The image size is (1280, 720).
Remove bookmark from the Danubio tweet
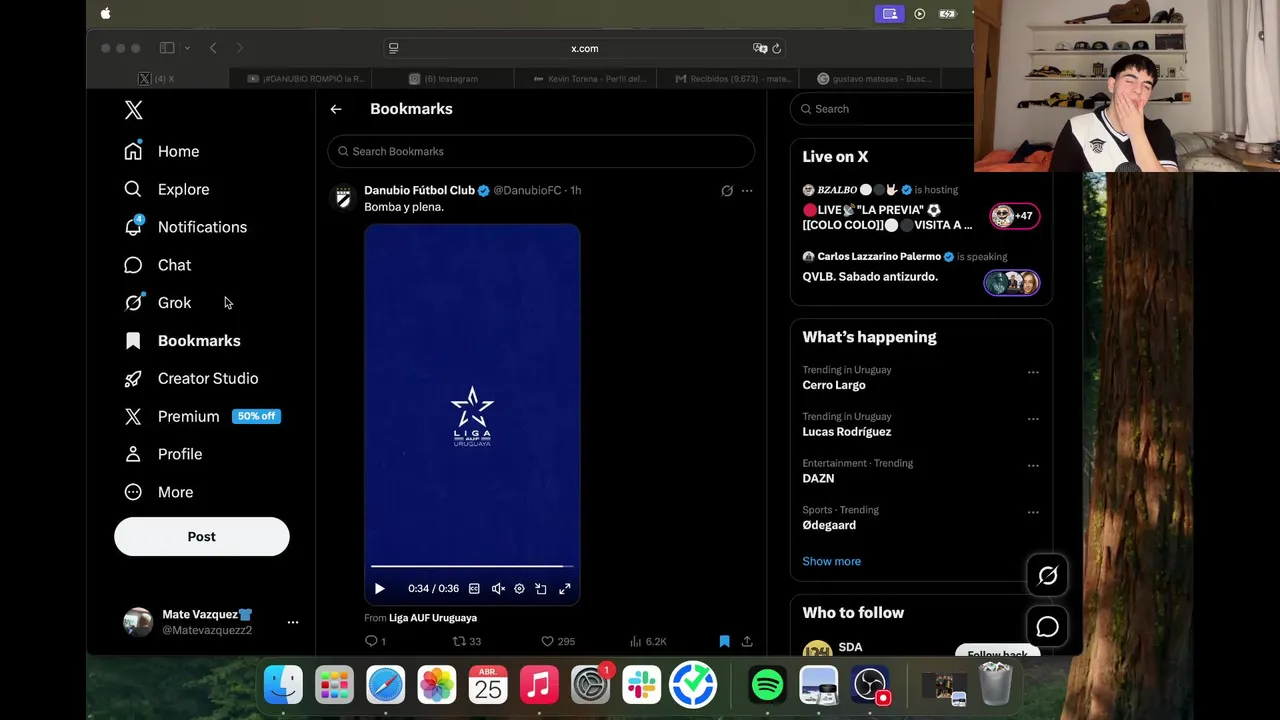click(x=724, y=641)
